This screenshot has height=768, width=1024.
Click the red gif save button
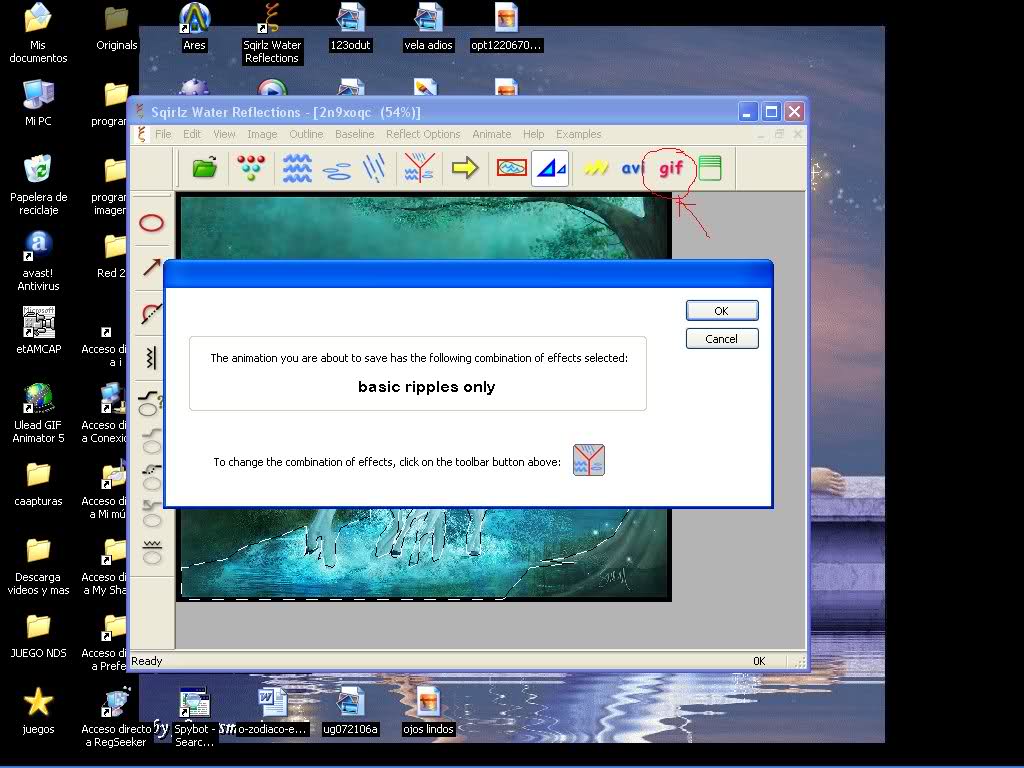[x=671, y=168]
